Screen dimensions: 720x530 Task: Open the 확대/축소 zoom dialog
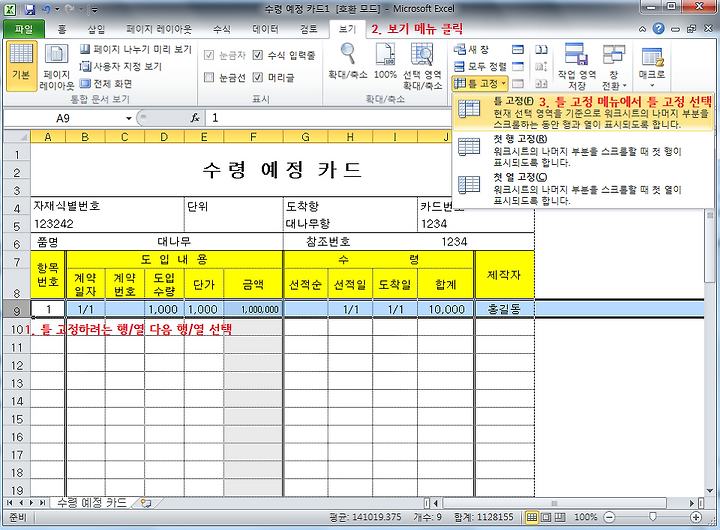point(348,61)
